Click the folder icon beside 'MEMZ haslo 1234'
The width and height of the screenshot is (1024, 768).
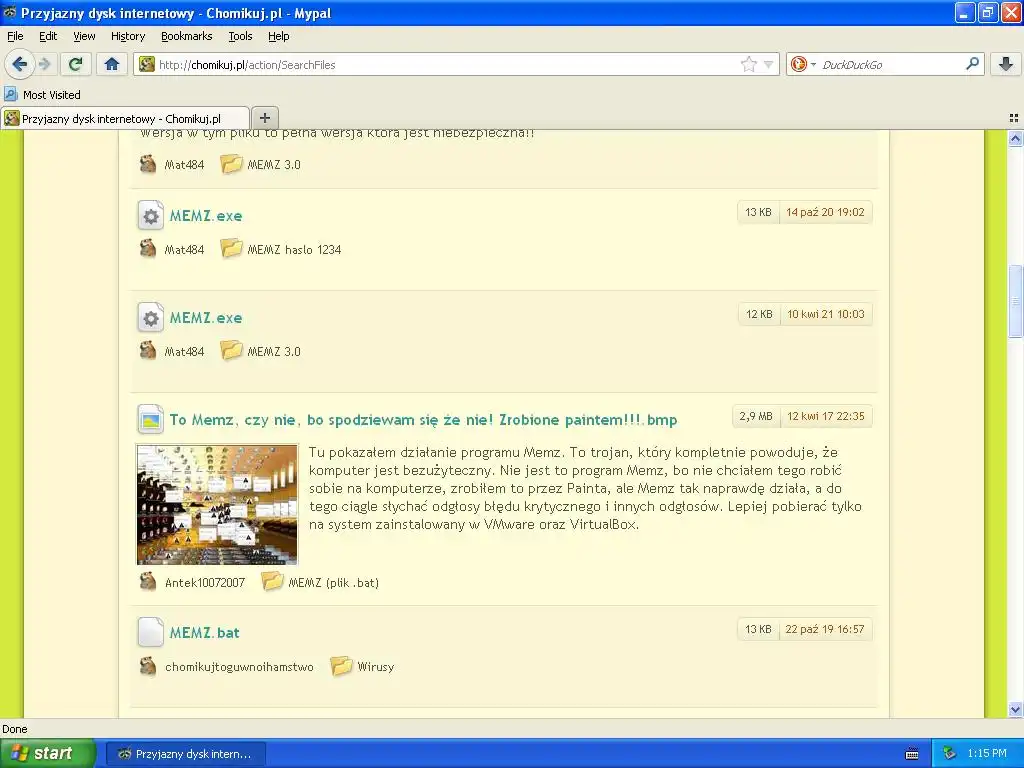(x=231, y=249)
